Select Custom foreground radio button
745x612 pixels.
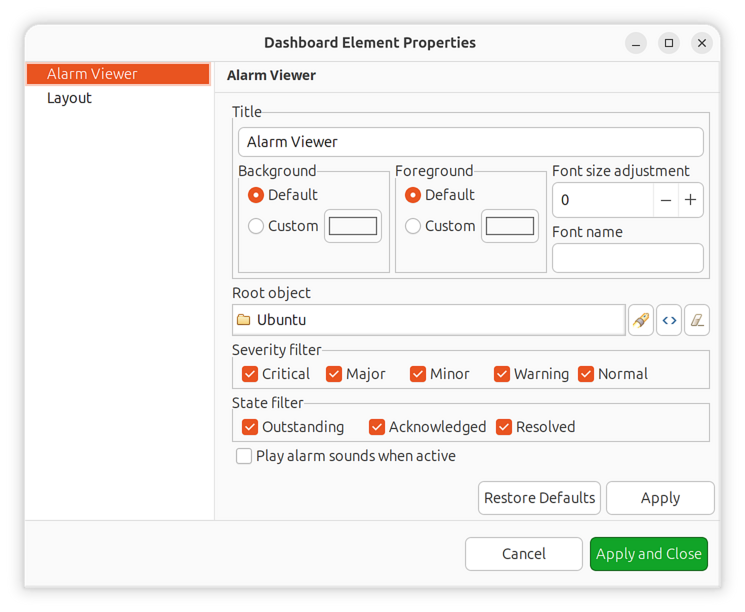point(413,226)
